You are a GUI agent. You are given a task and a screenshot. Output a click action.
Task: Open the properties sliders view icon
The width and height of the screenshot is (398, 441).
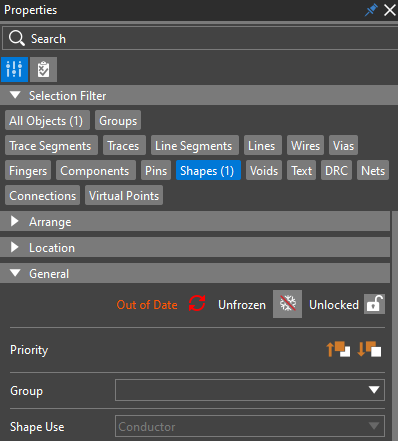pyautogui.click(x=14, y=69)
